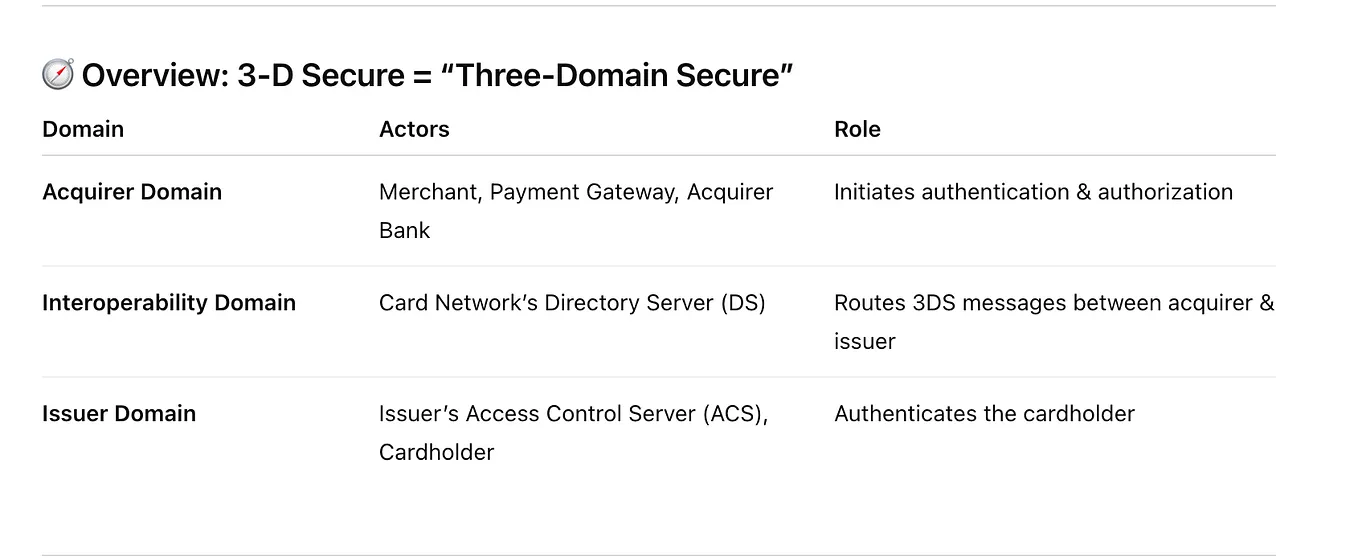The width and height of the screenshot is (1358, 558).
Task: Click Card Network's Directory Server (DS) cell
Action: pyautogui.click(x=572, y=303)
